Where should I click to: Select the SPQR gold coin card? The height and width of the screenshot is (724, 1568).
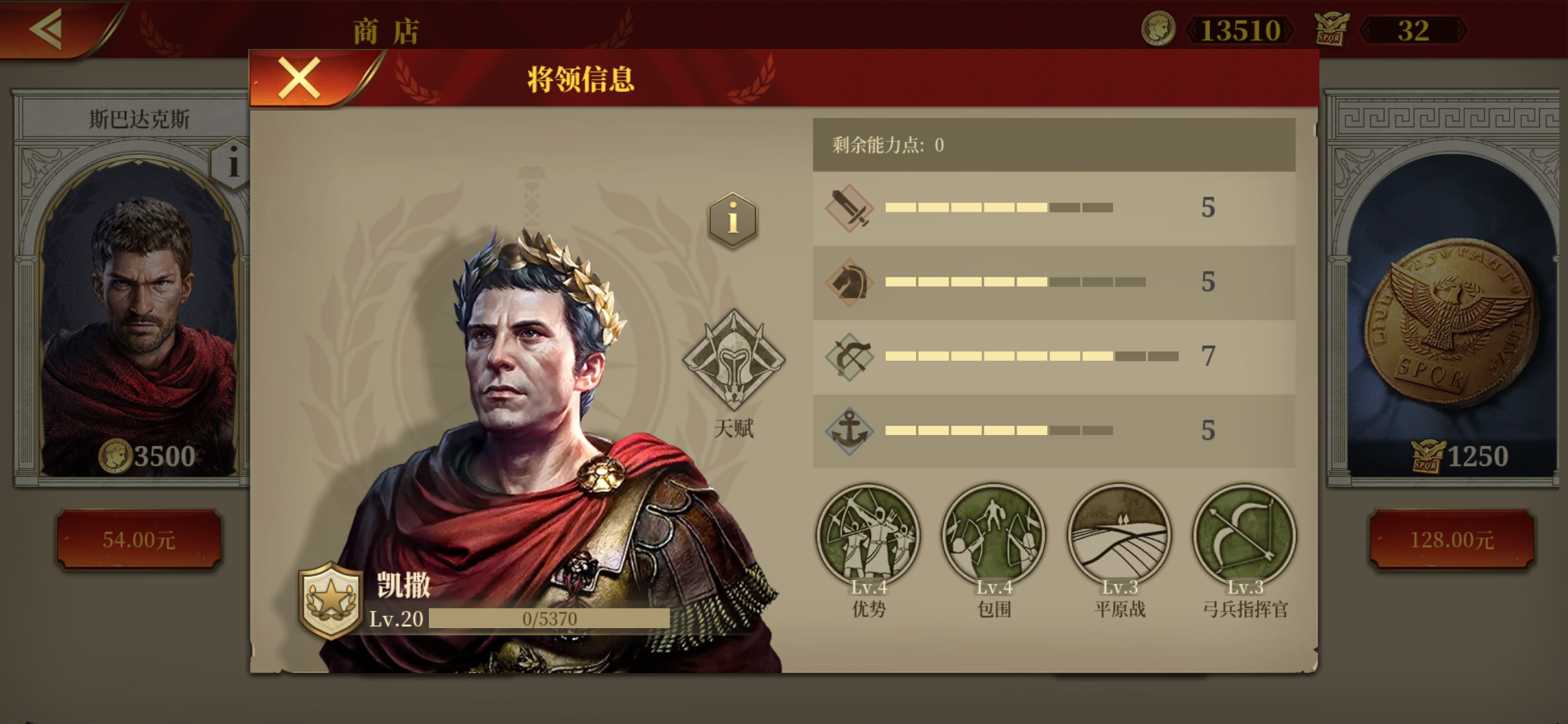click(x=1447, y=288)
